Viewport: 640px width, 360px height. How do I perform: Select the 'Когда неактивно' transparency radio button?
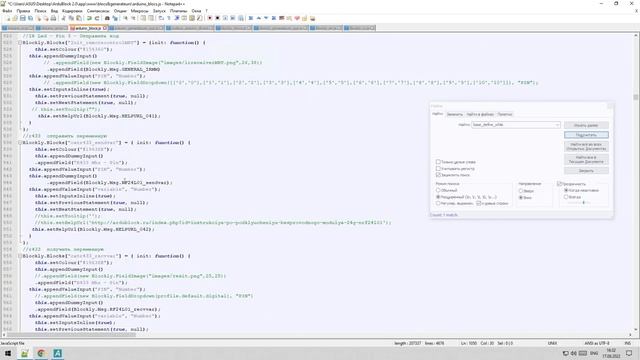[x=566, y=190]
